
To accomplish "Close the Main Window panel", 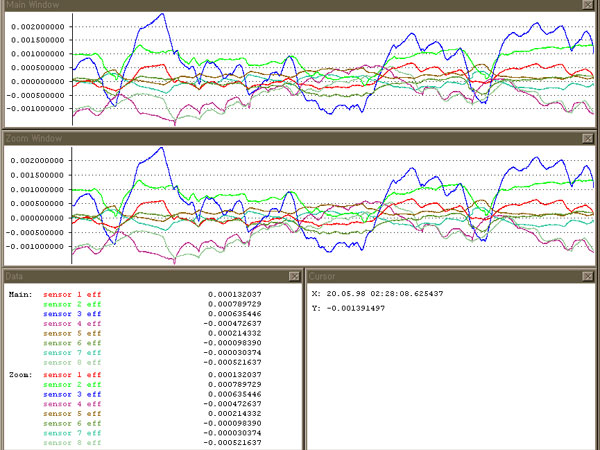I will coord(589,5).
